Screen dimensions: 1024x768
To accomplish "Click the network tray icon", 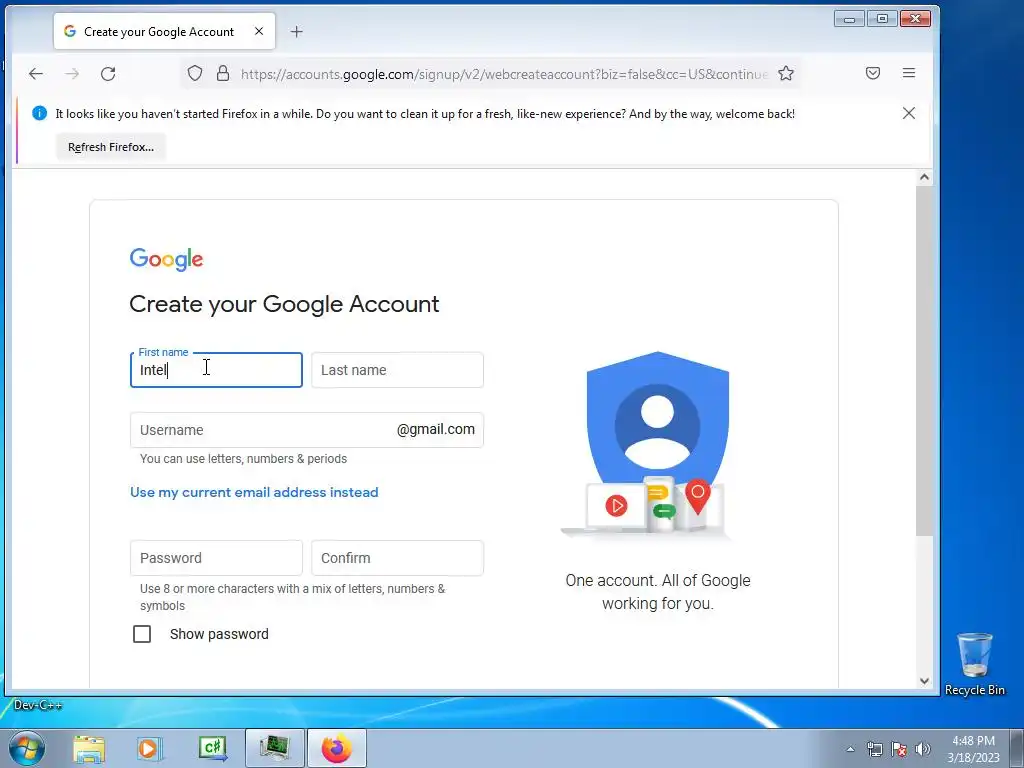I will [874, 749].
